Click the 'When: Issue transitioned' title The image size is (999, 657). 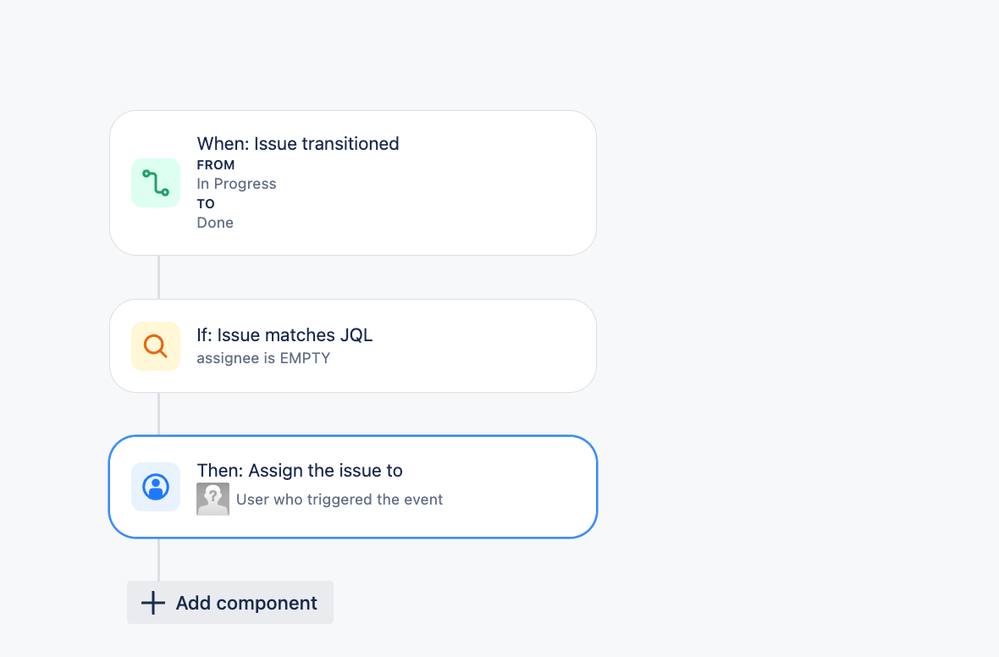[x=298, y=144]
